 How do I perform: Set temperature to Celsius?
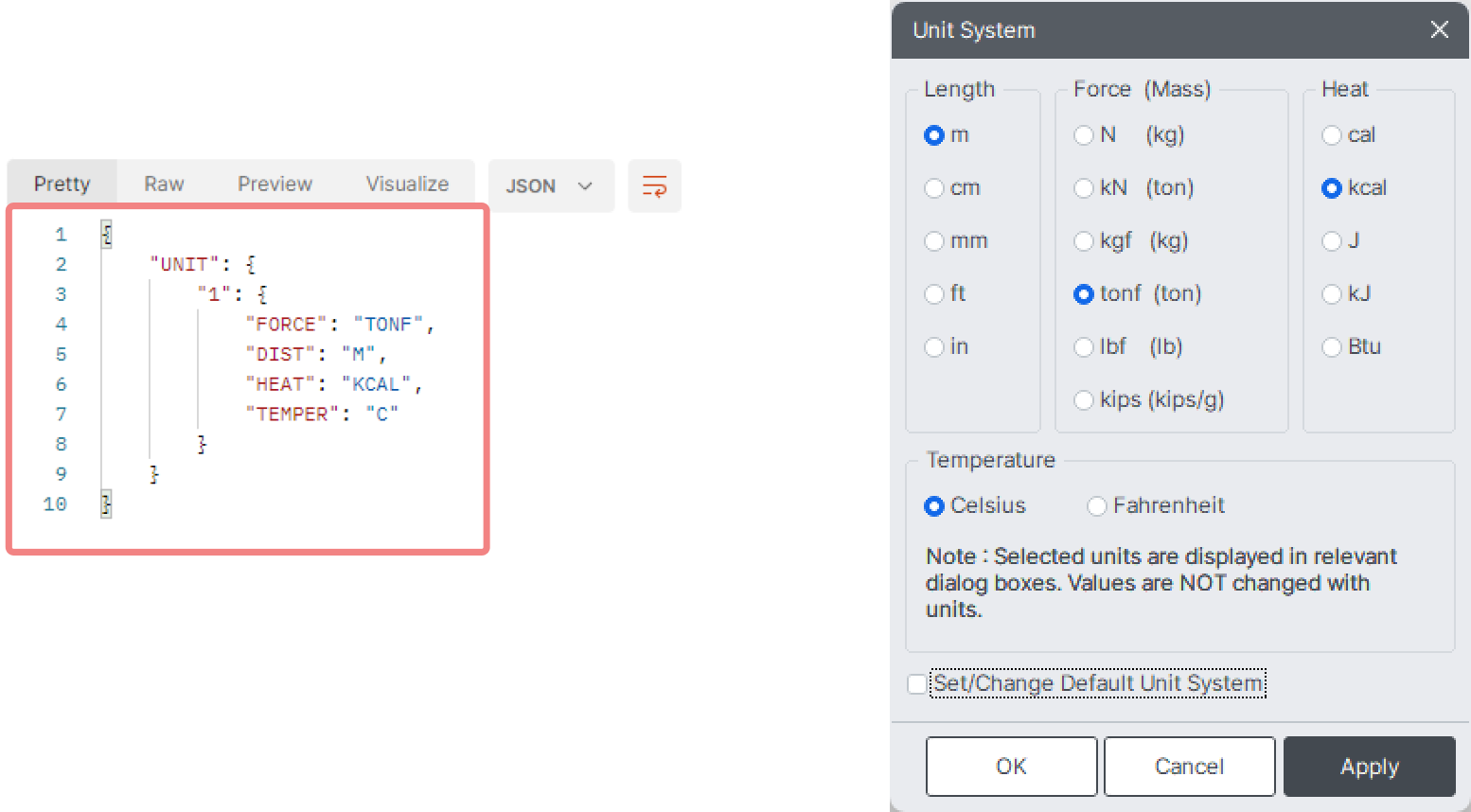click(x=934, y=506)
